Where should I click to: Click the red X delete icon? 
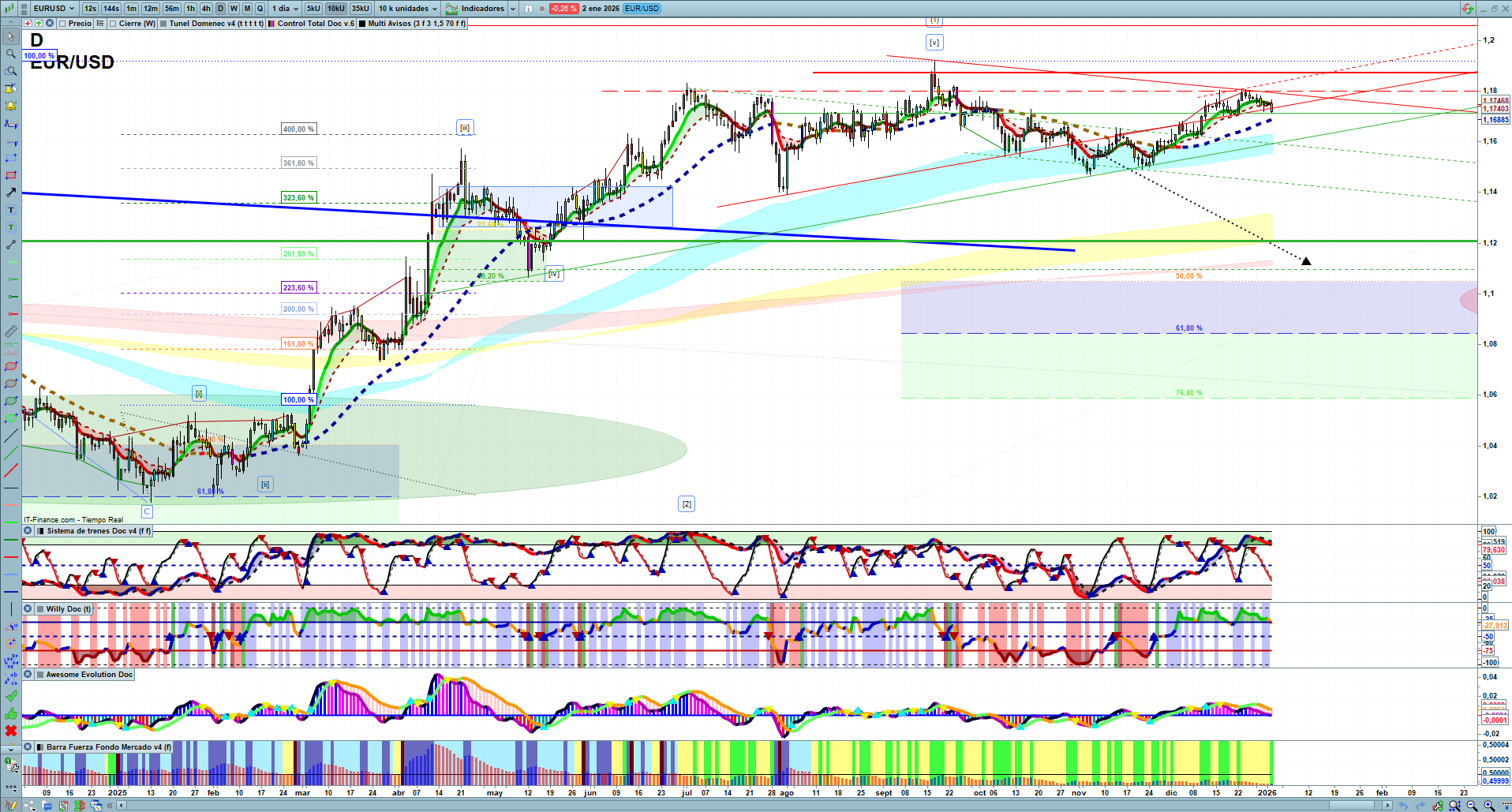[11, 731]
